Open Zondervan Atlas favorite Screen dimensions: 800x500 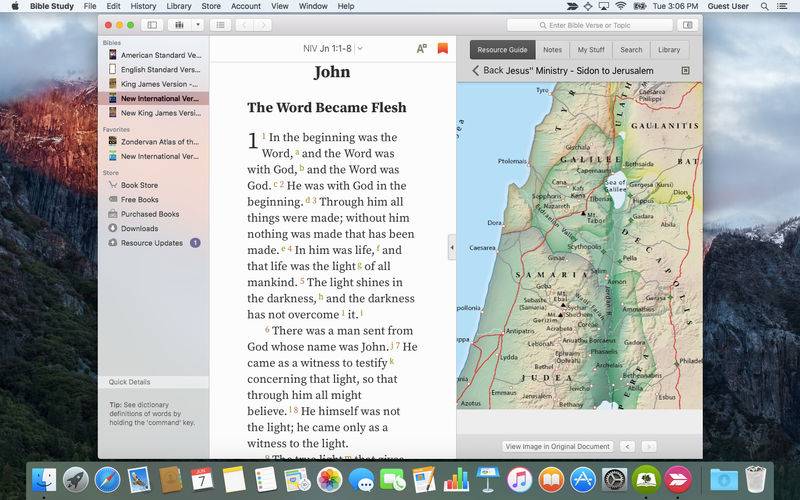click(153, 142)
